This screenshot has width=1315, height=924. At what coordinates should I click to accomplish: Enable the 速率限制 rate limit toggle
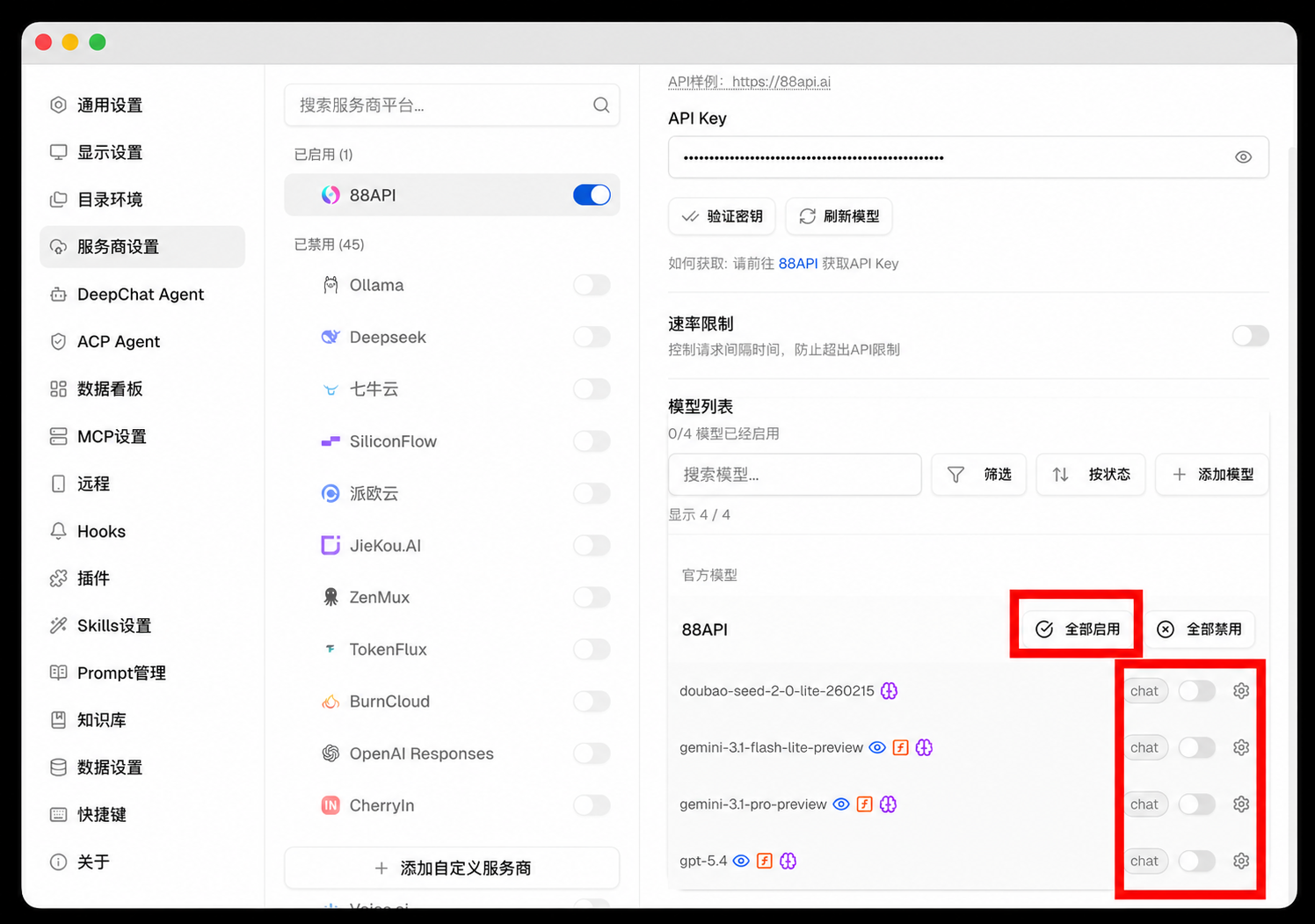[1250, 336]
